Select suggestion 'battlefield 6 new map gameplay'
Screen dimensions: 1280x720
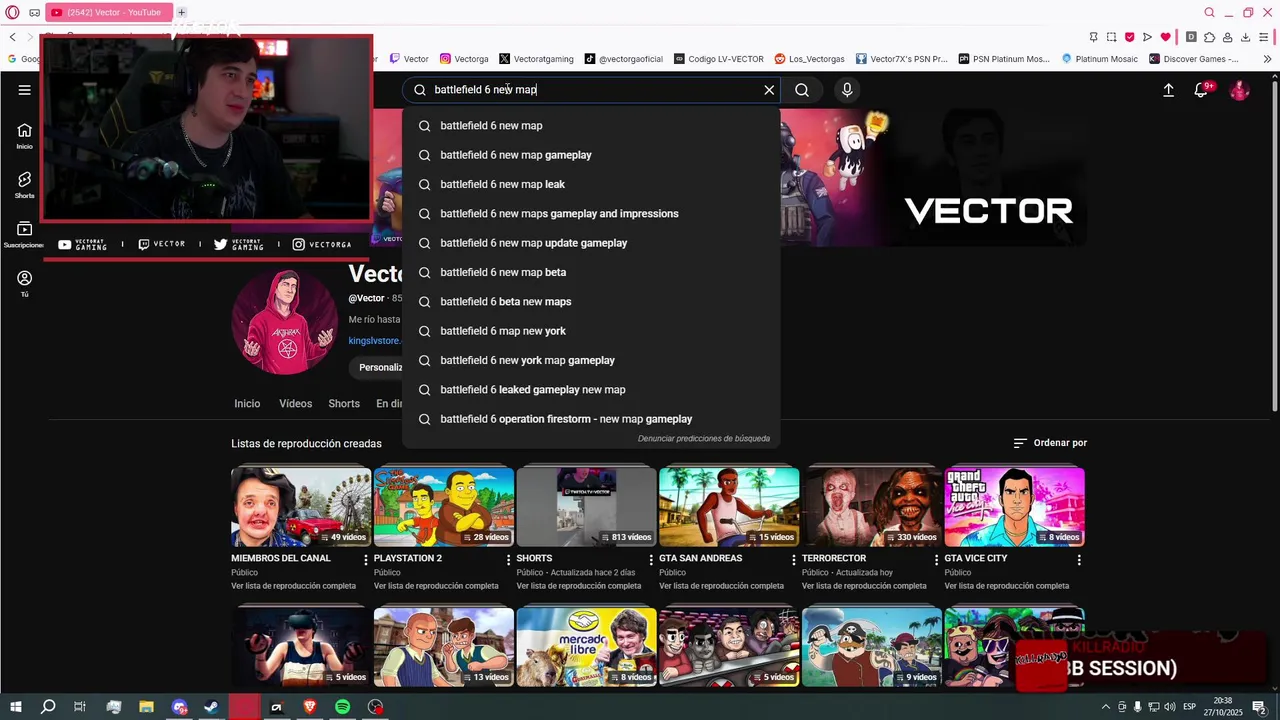click(591, 155)
